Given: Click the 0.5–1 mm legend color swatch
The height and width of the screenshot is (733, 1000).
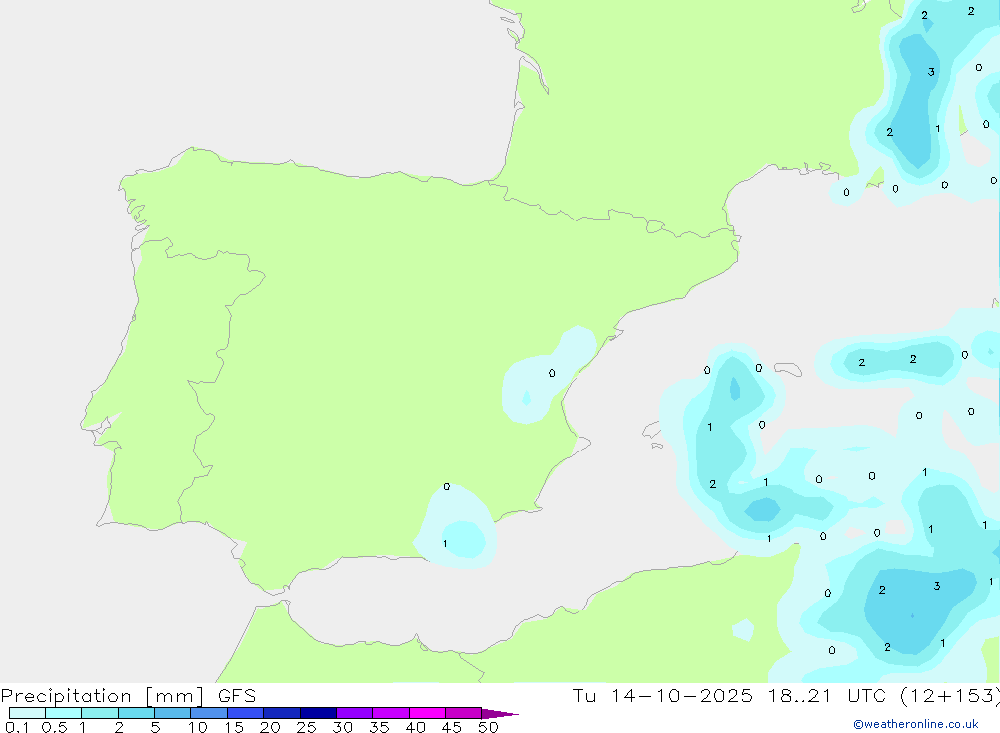Looking at the screenshot, I should pyautogui.click(x=63, y=713).
